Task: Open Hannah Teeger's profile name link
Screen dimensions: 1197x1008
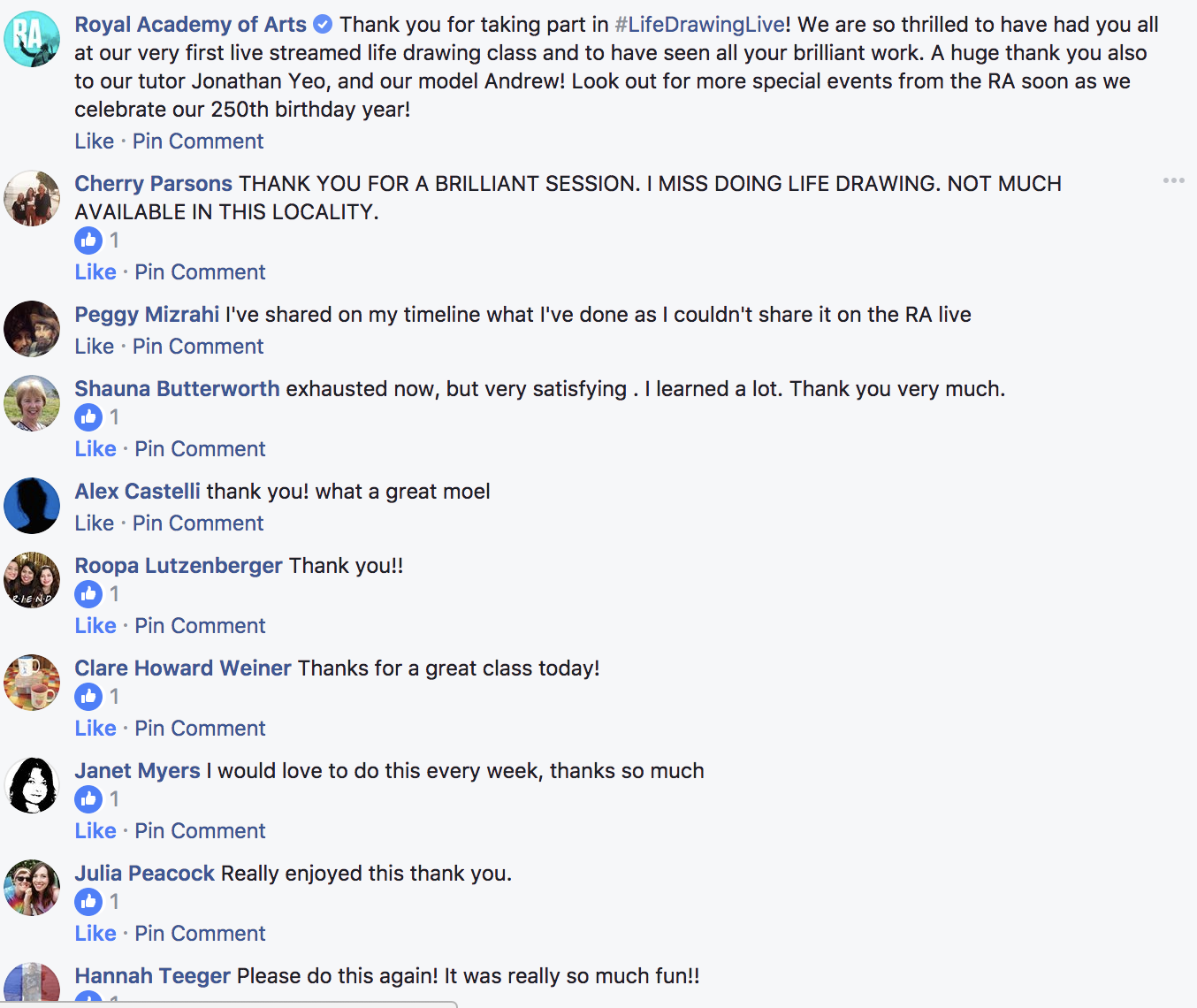Action: tap(152, 976)
